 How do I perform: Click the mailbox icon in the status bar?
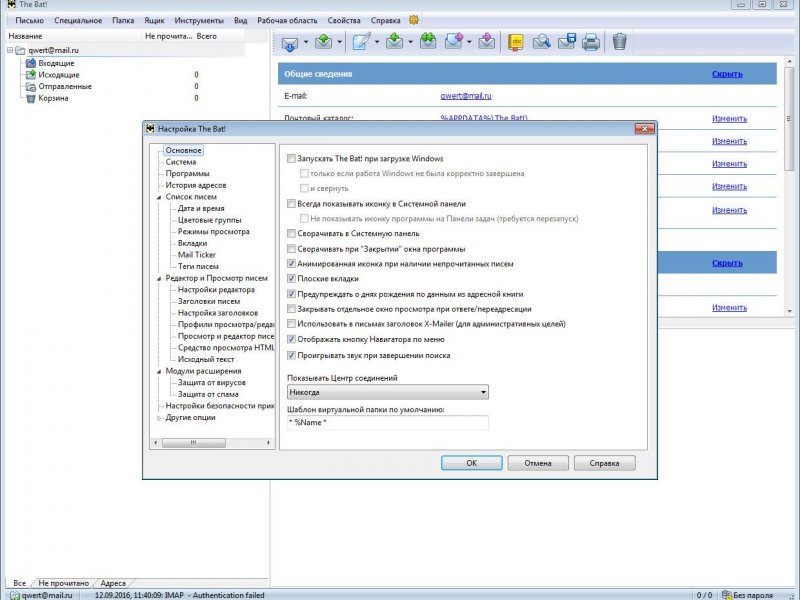(14, 595)
